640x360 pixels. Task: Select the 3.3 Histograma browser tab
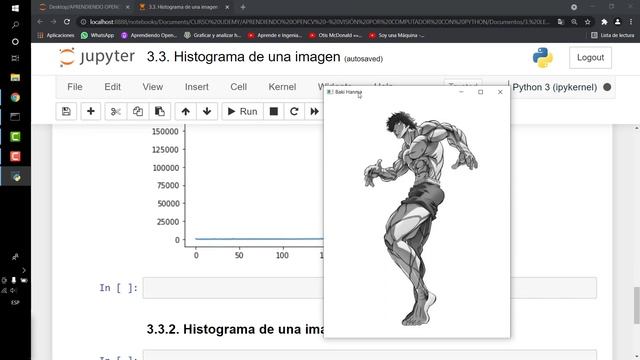(183, 7)
